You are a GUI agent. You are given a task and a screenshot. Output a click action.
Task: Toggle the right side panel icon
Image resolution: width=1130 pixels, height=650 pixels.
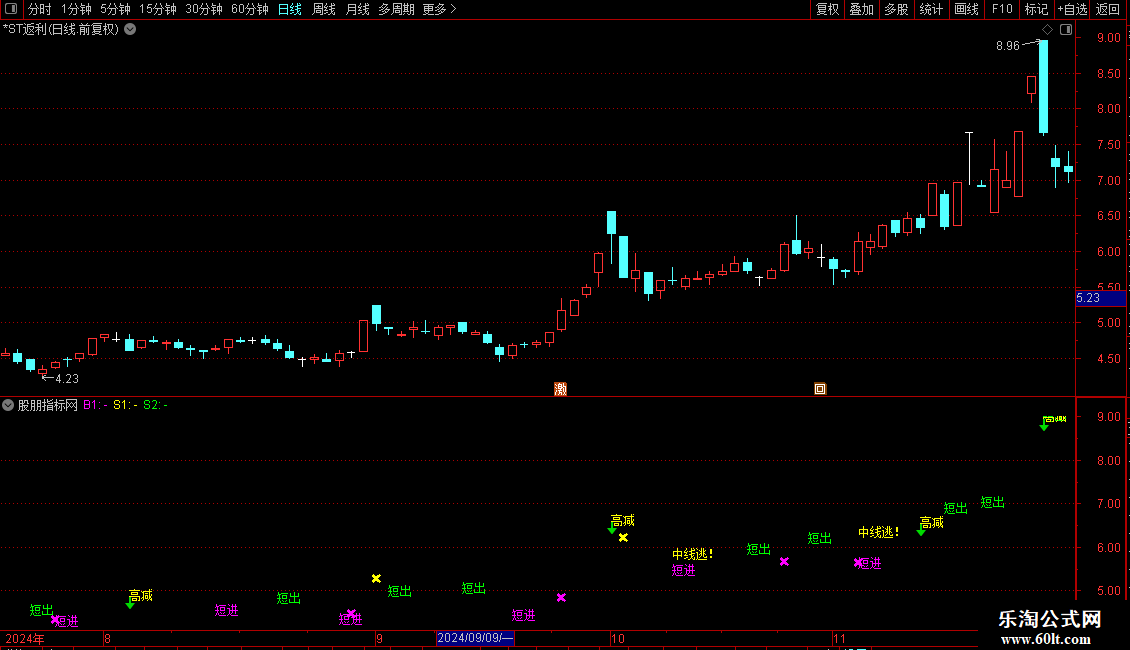tap(1066, 30)
